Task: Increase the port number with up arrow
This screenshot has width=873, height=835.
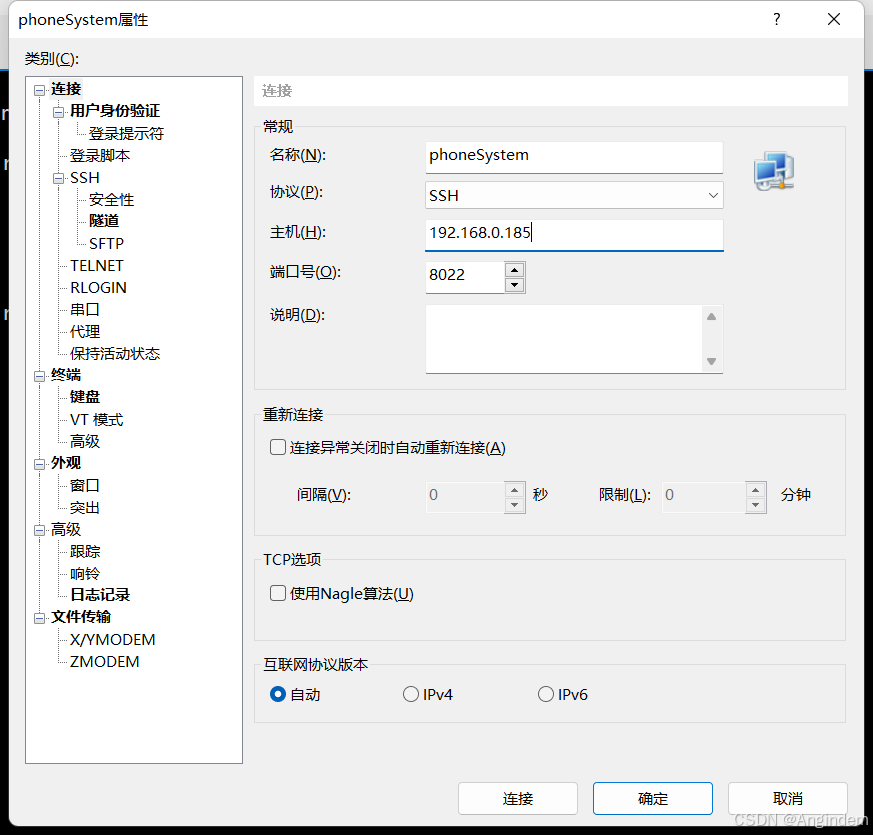Action: click(x=514, y=270)
